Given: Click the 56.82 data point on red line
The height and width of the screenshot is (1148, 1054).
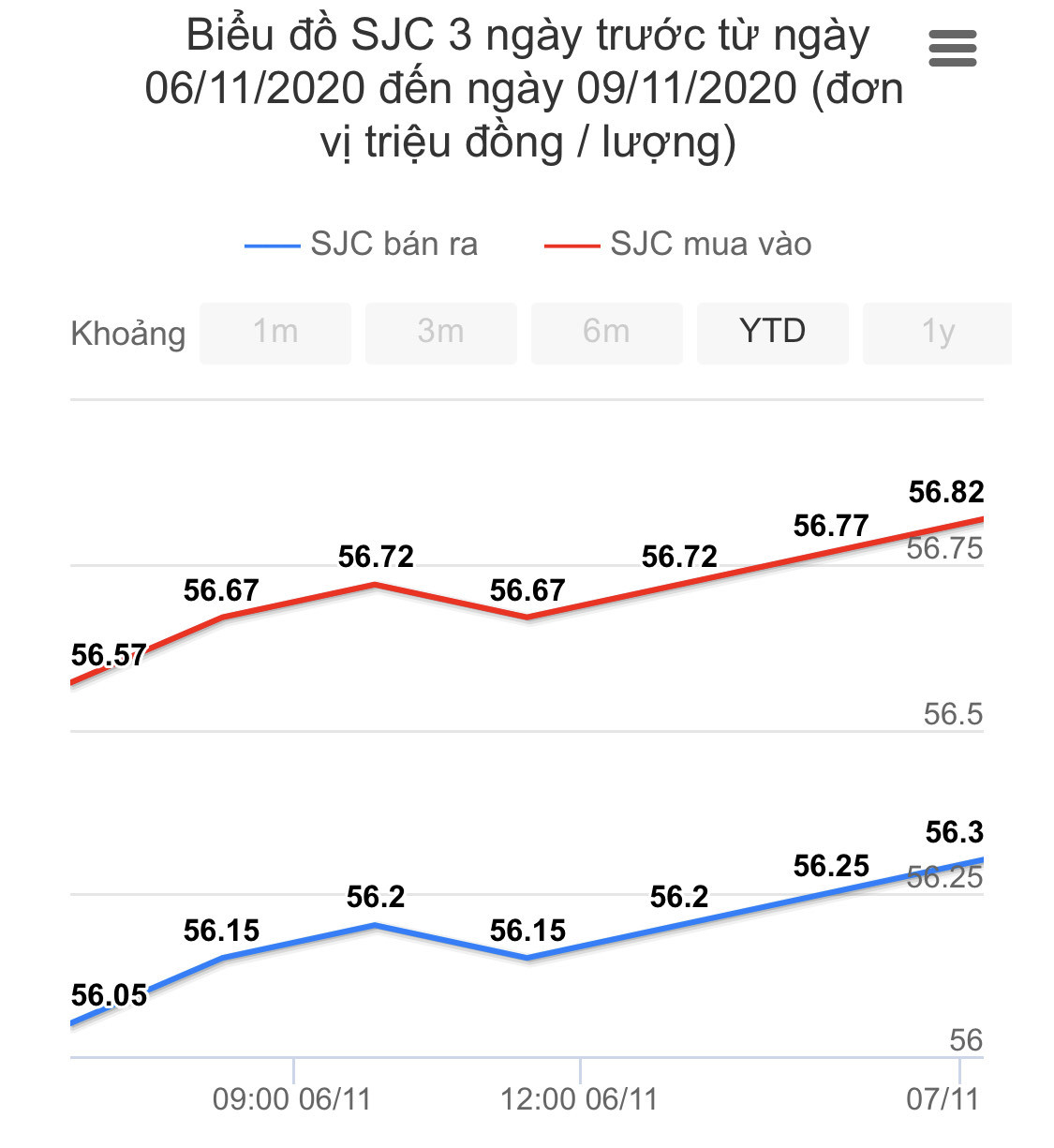Looking at the screenshot, I should (981, 518).
